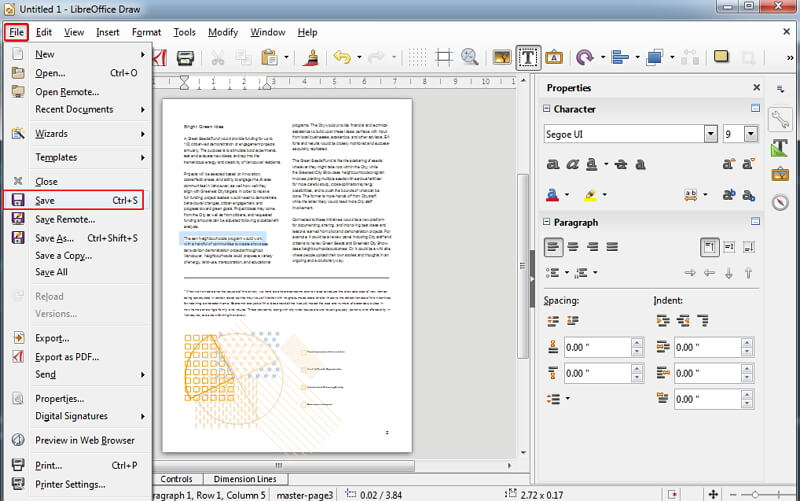Open sidebar Styles tab icon
The width and height of the screenshot is (800, 501).
(x=780, y=147)
